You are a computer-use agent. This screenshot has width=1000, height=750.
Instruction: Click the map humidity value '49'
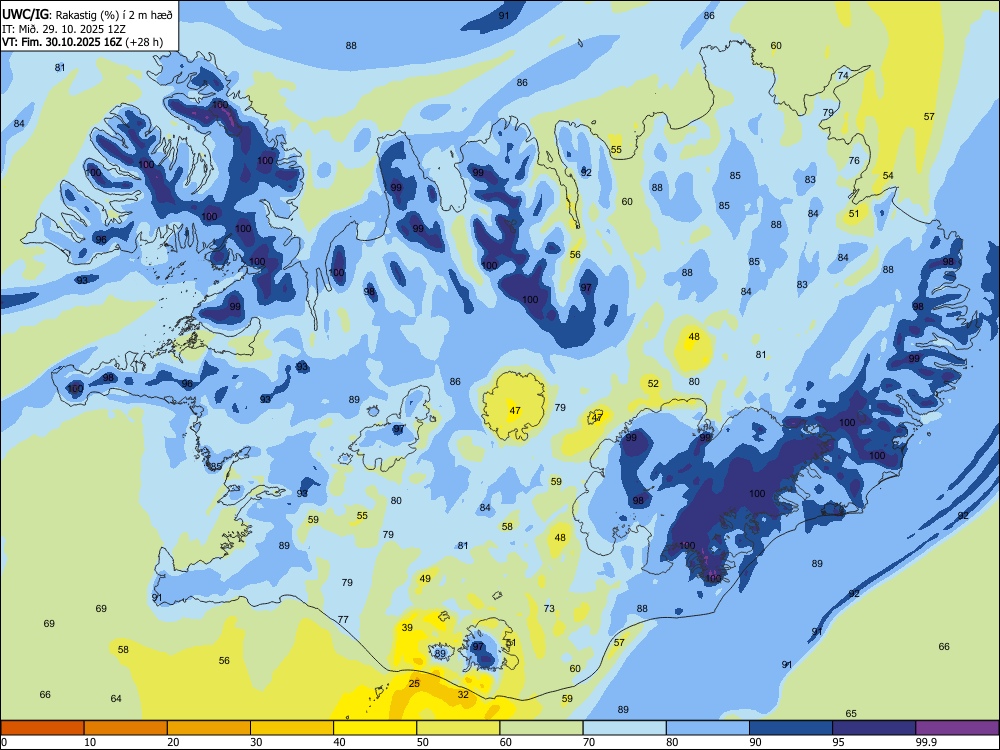click(x=425, y=578)
